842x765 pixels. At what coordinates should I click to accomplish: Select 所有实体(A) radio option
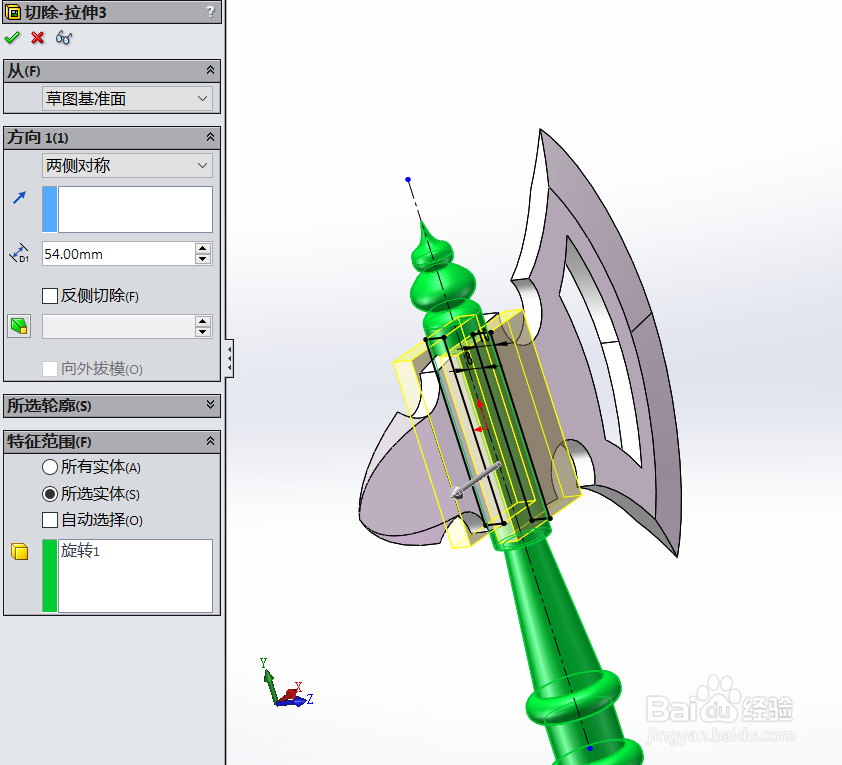pos(50,467)
